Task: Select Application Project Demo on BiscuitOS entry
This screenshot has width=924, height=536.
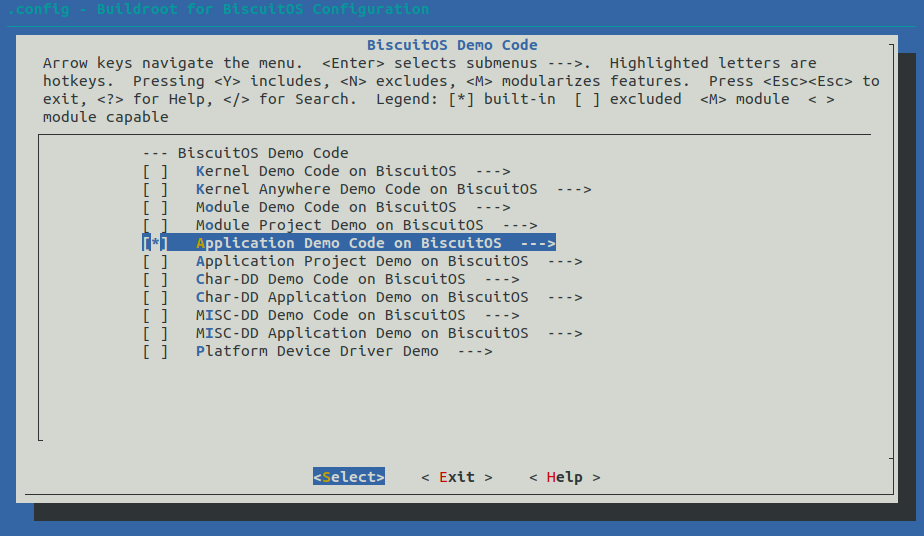Action: 362,262
